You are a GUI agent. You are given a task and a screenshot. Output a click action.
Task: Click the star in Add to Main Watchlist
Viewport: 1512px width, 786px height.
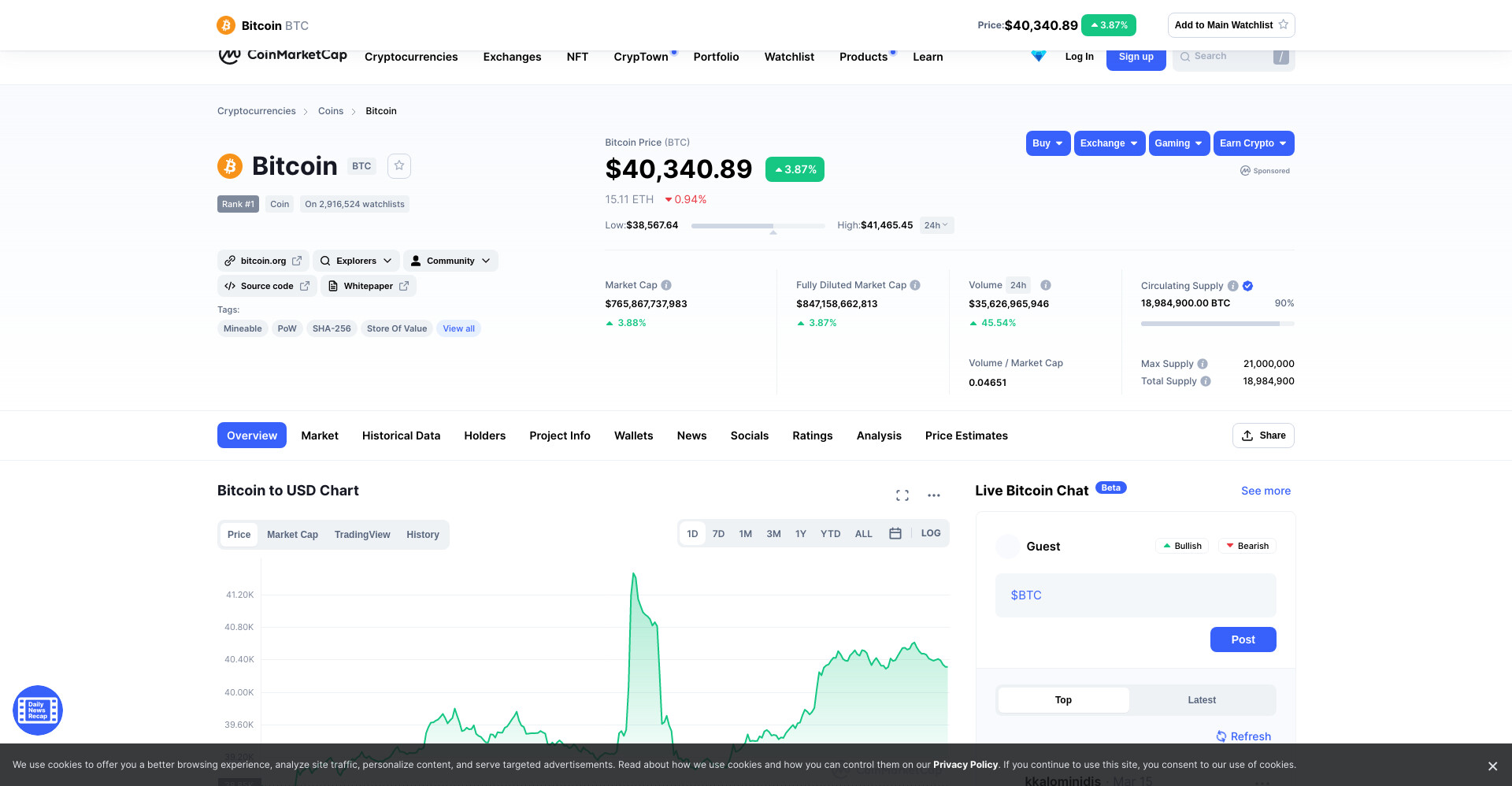1283,24
